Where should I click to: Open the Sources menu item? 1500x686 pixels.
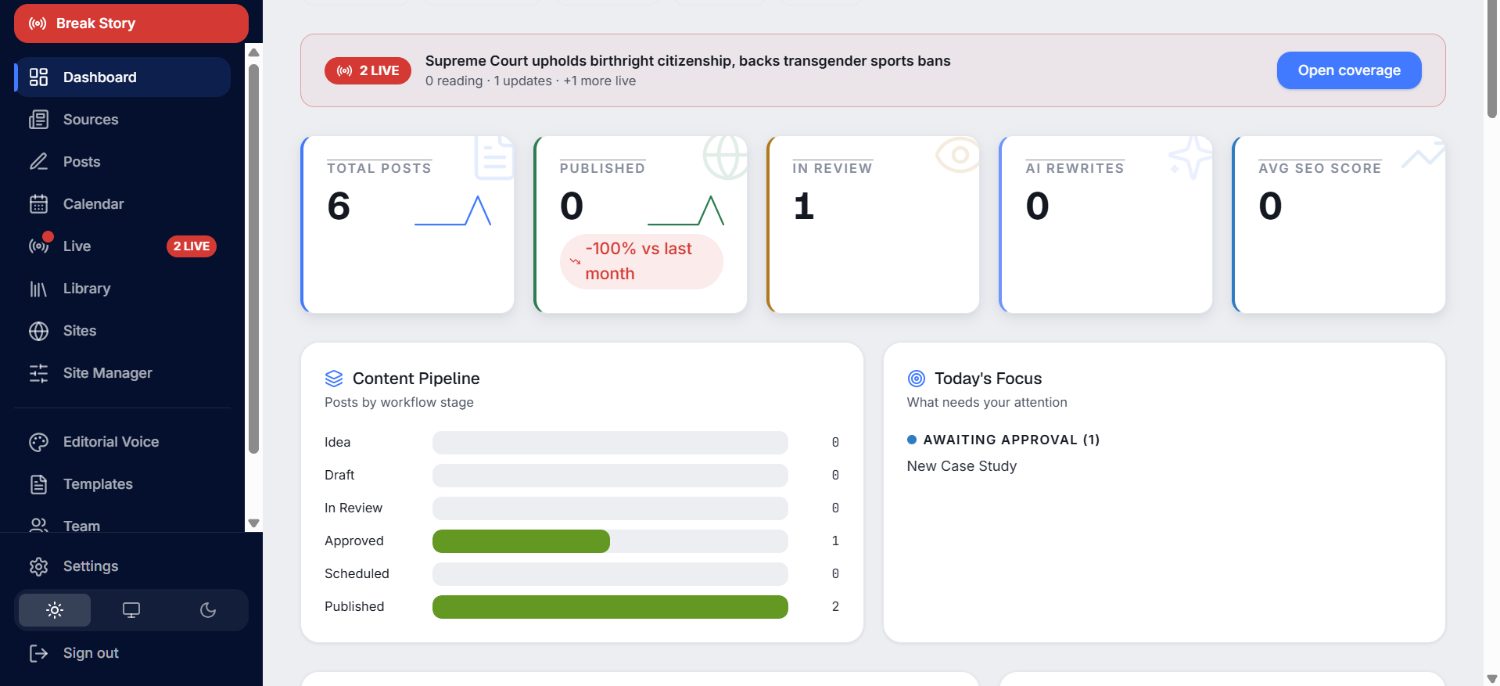coord(122,120)
